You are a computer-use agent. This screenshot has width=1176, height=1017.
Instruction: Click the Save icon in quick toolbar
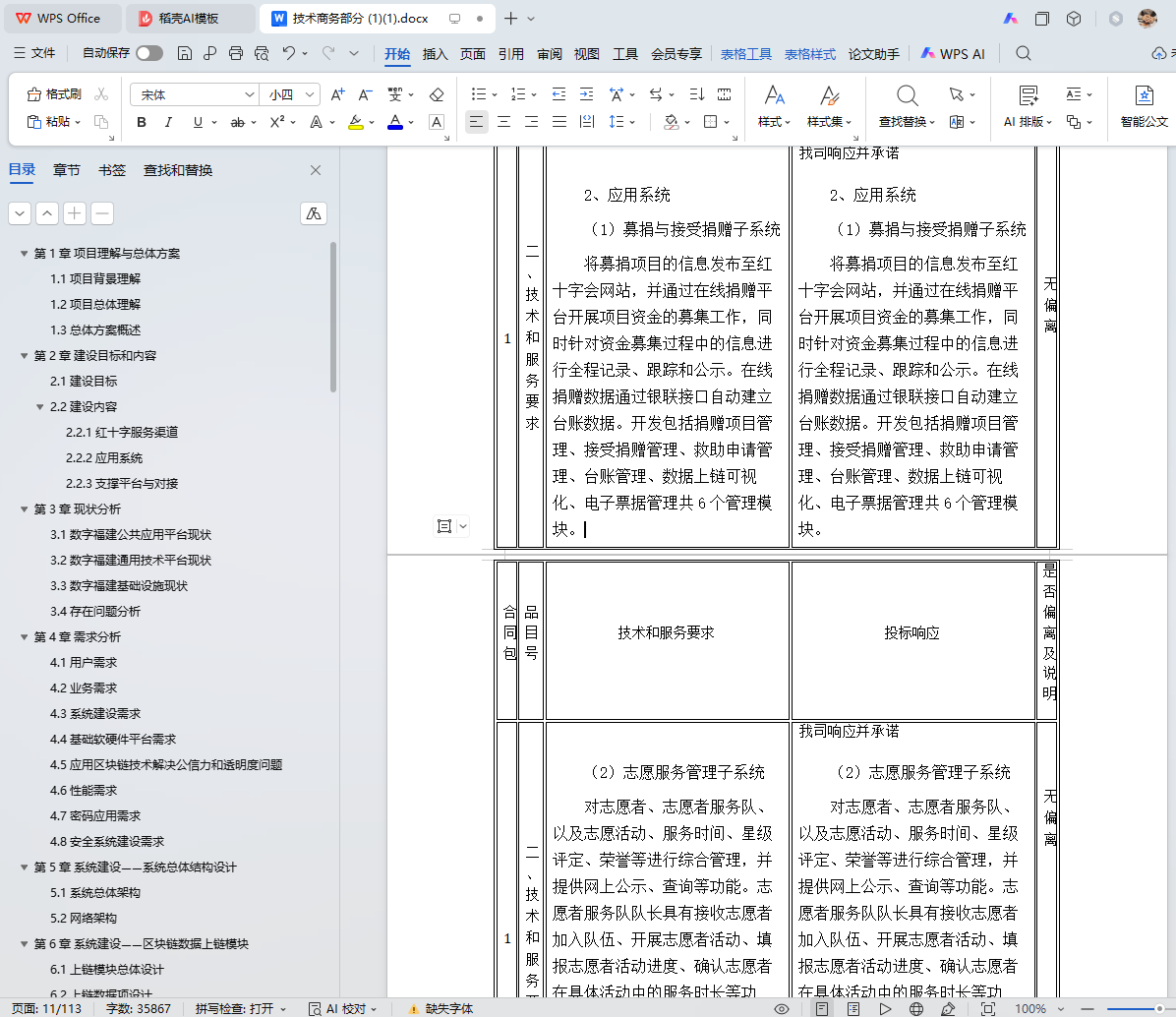point(185,53)
